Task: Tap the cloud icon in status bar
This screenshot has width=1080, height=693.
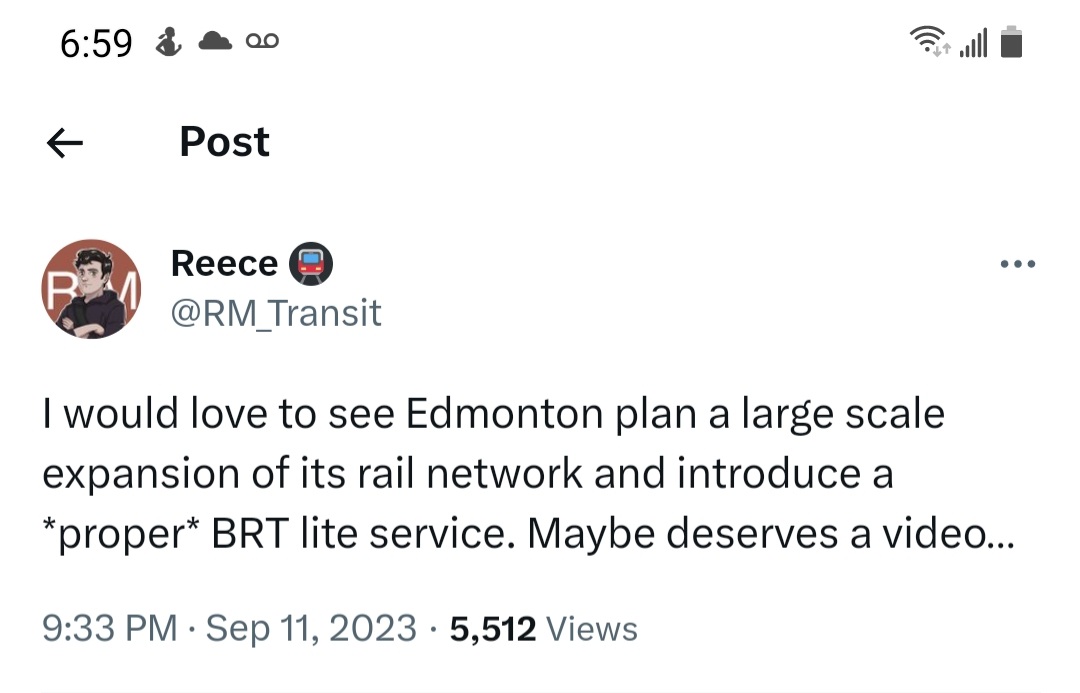Action: pyautogui.click(x=215, y=43)
